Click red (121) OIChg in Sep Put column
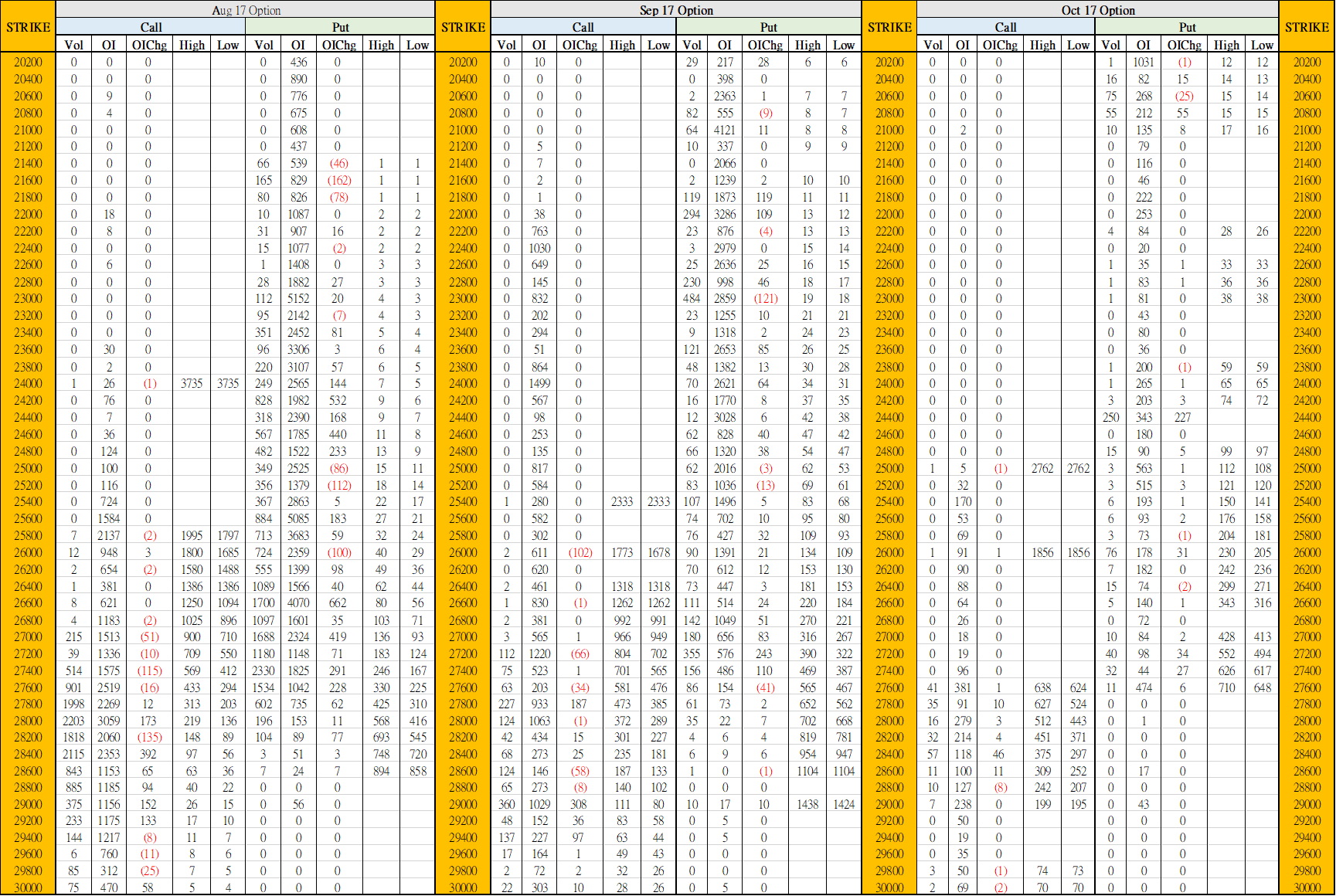This screenshot has width=1336, height=896. pos(765,298)
